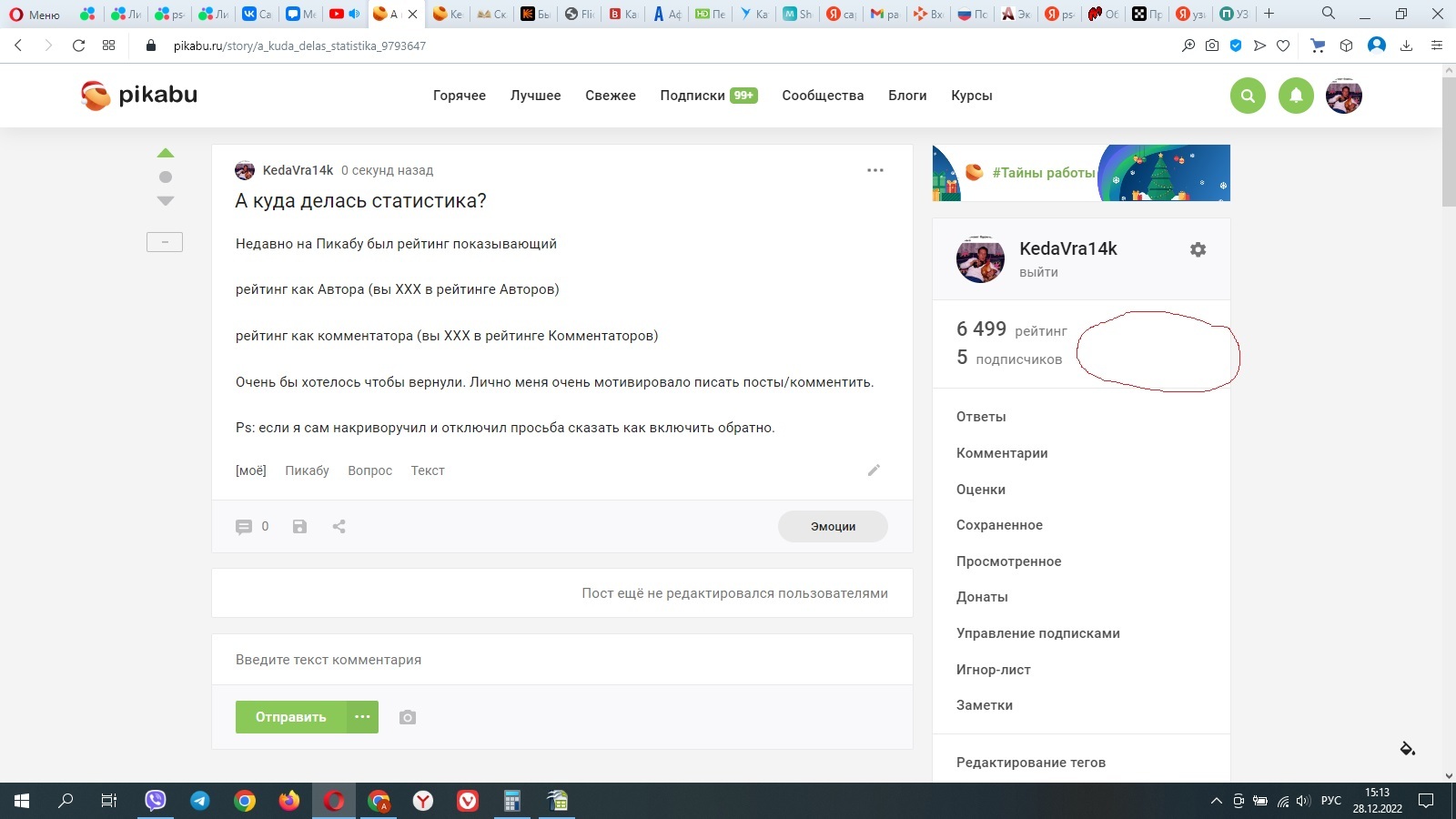The height and width of the screenshot is (819, 1456).
Task: Open Управление подписками in the sidebar
Action: [x=1038, y=633]
